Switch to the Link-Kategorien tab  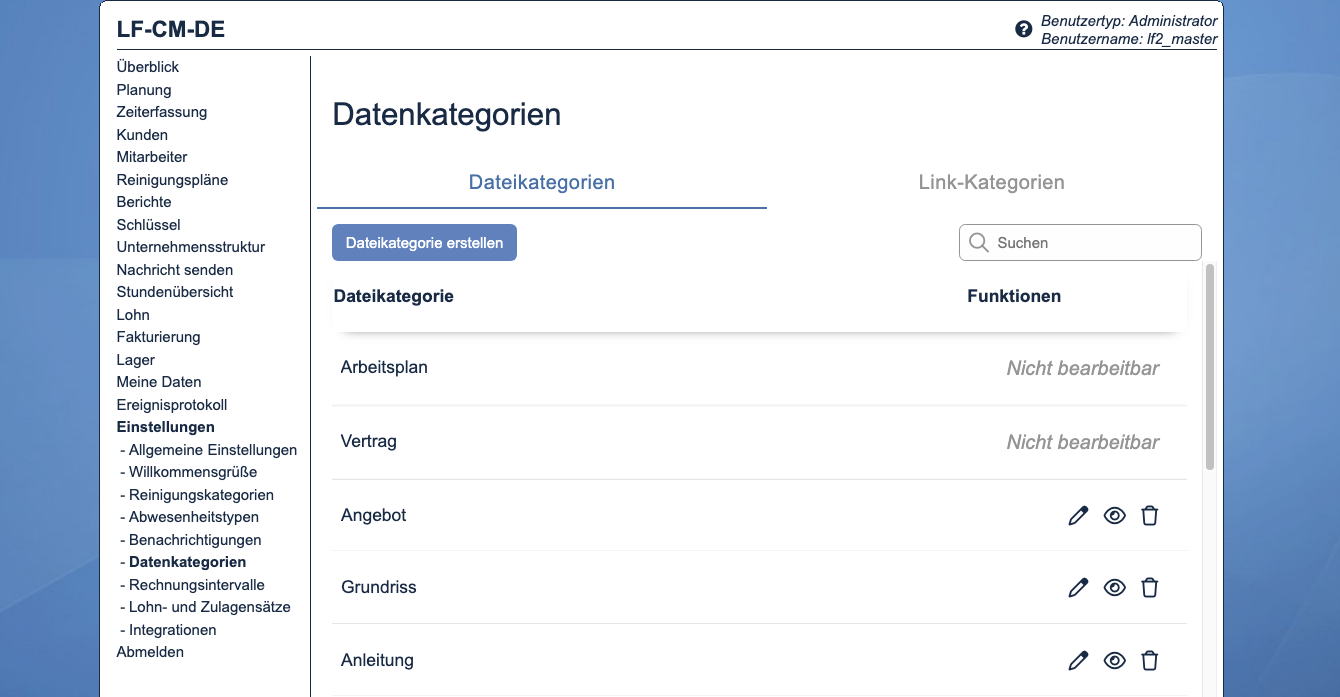click(x=991, y=182)
